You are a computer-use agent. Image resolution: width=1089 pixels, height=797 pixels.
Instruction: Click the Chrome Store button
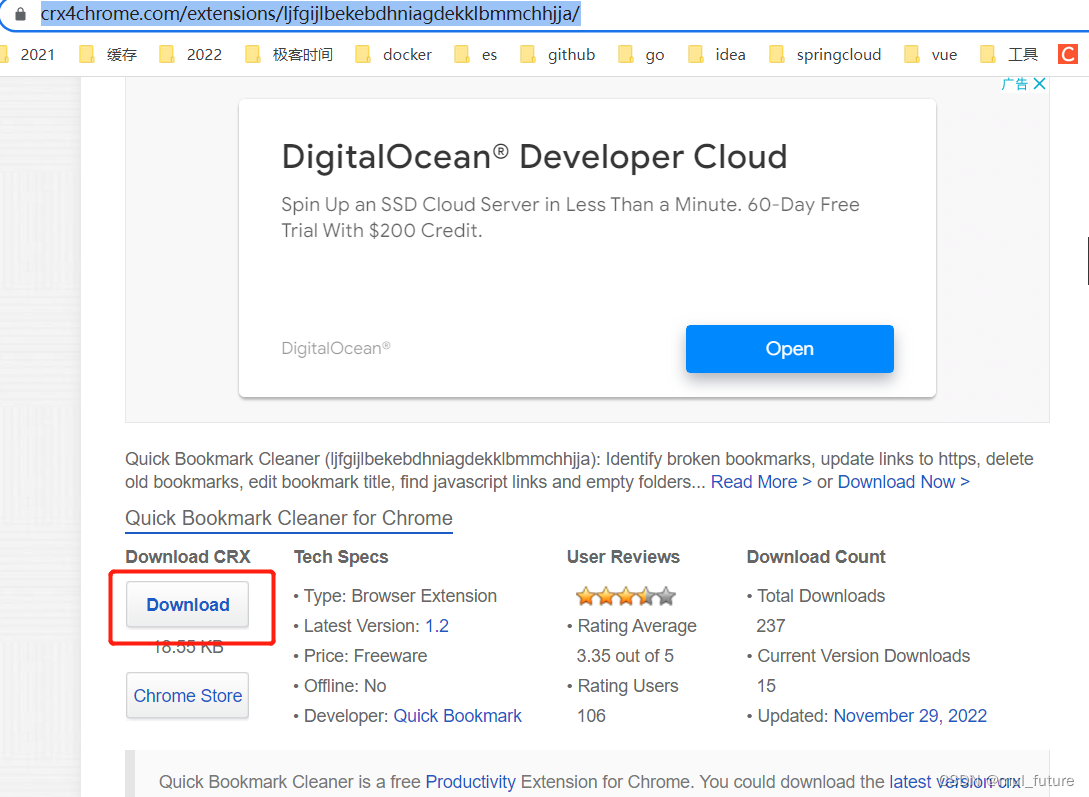(188, 696)
